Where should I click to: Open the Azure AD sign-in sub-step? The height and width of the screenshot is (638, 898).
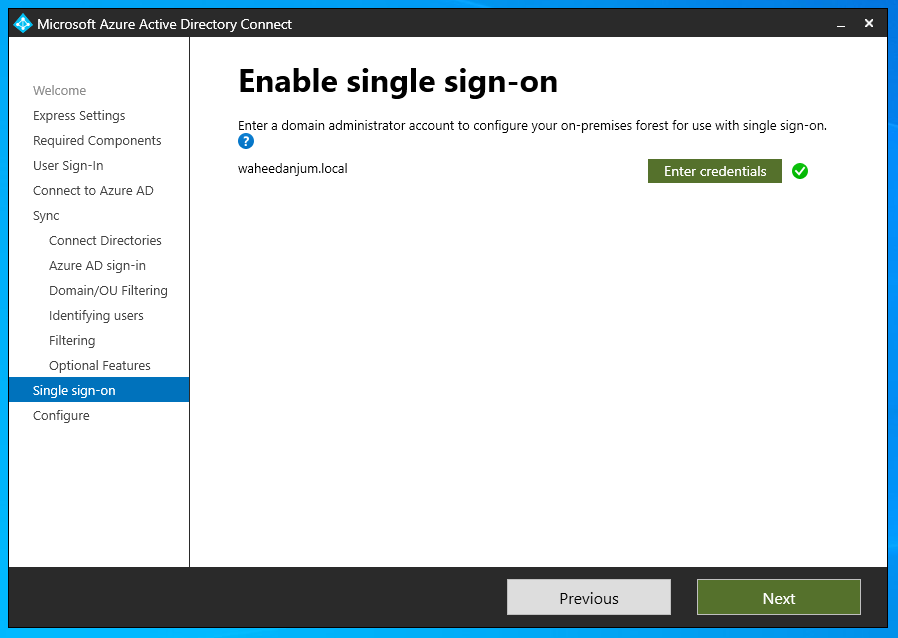[x=97, y=266]
